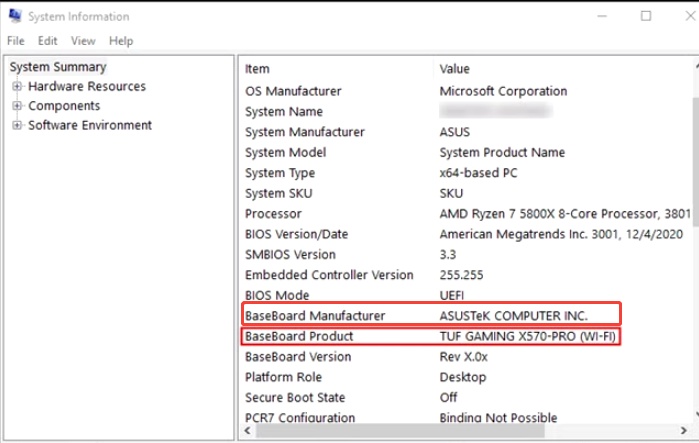
Task: Expand the Software Environment node
Action: tap(16, 125)
